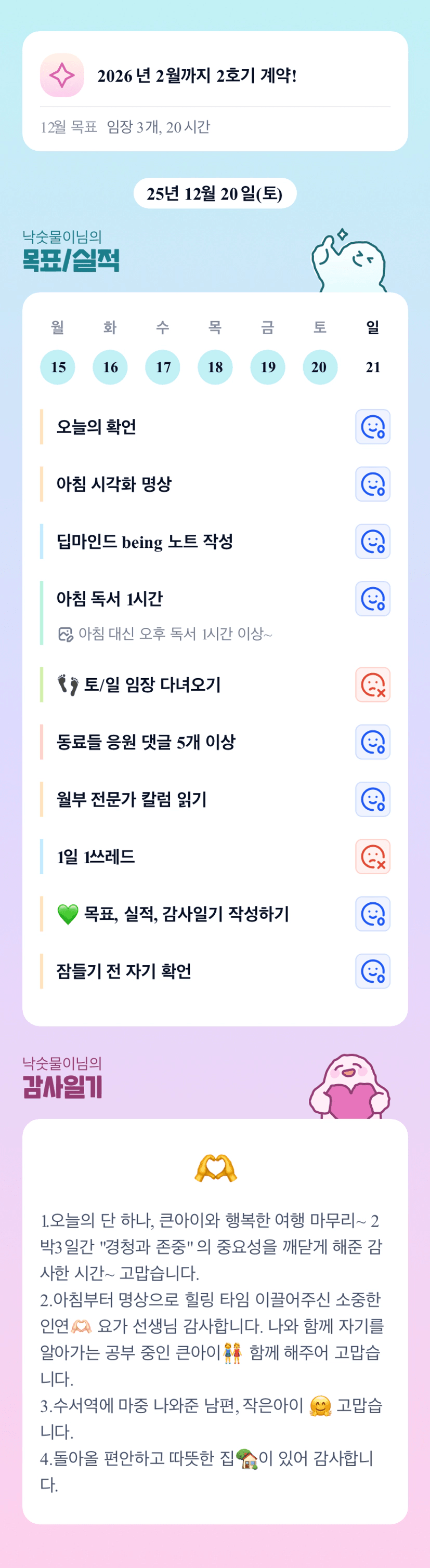Click the red failed face for 토/일 임장 다녀오기
Viewport: 430px width, 1568px height.
(x=372, y=685)
